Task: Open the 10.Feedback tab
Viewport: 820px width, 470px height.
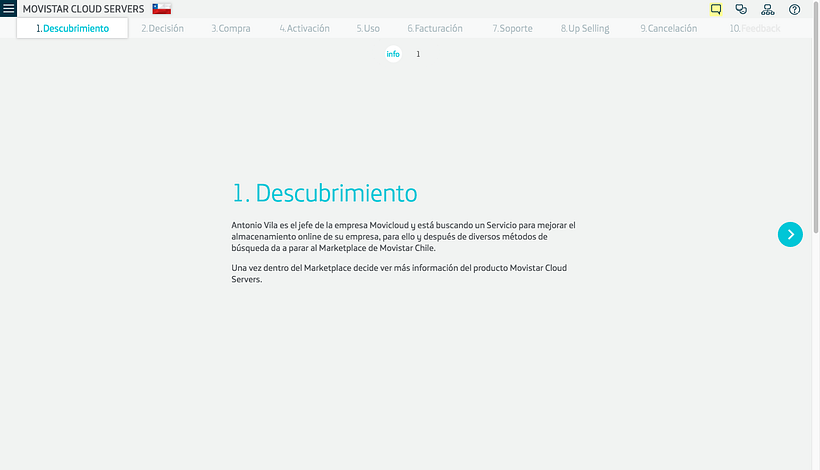Action: [755, 28]
